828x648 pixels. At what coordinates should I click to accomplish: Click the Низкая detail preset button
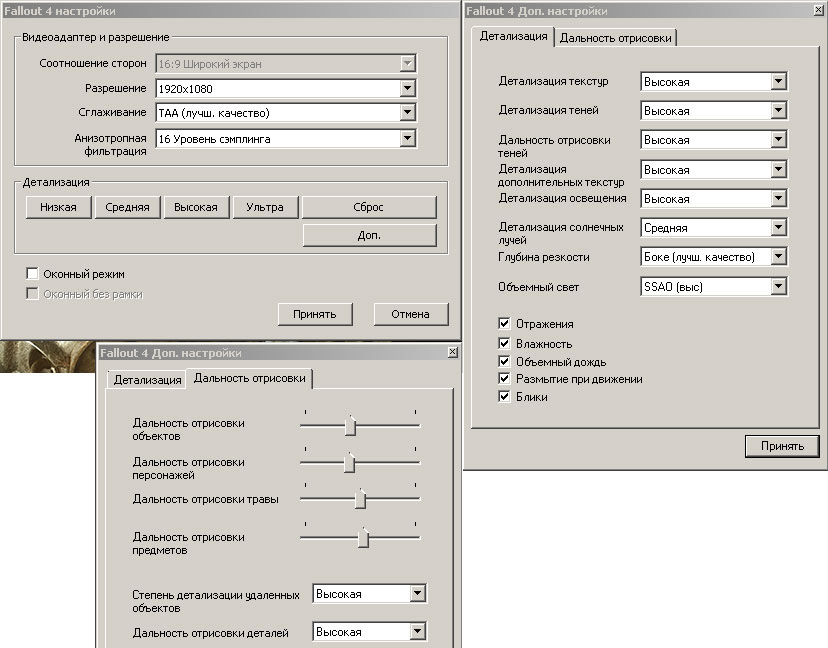click(58, 207)
